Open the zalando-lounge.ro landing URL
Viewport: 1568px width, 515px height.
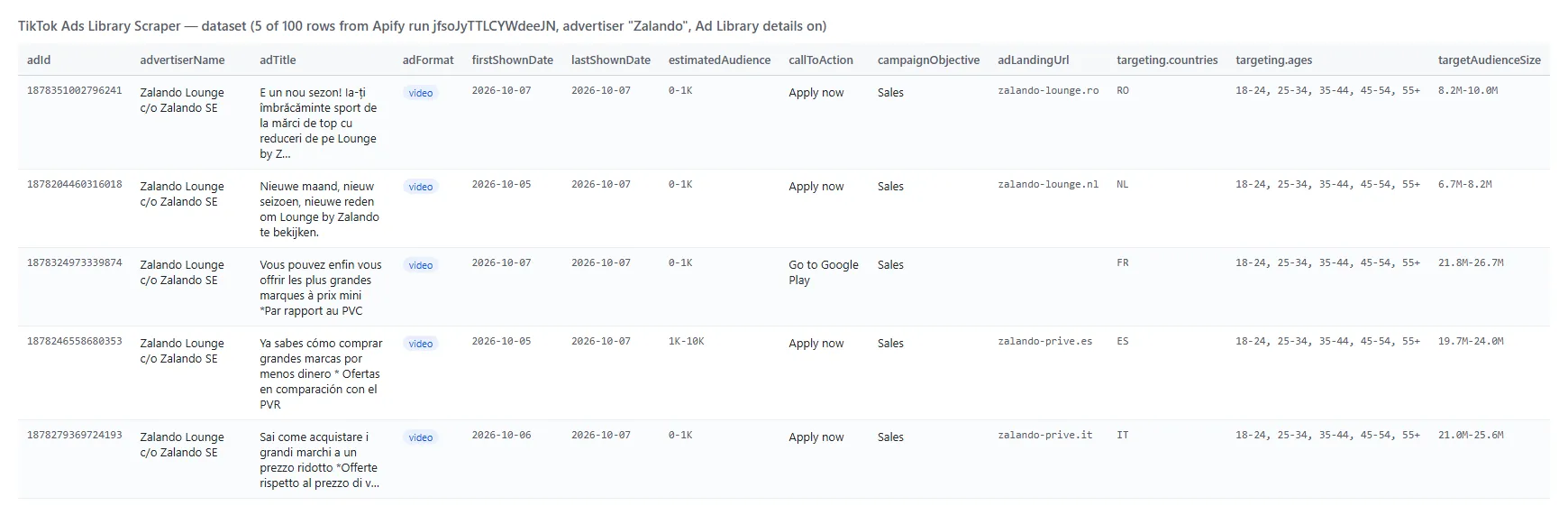tap(1048, 91)
